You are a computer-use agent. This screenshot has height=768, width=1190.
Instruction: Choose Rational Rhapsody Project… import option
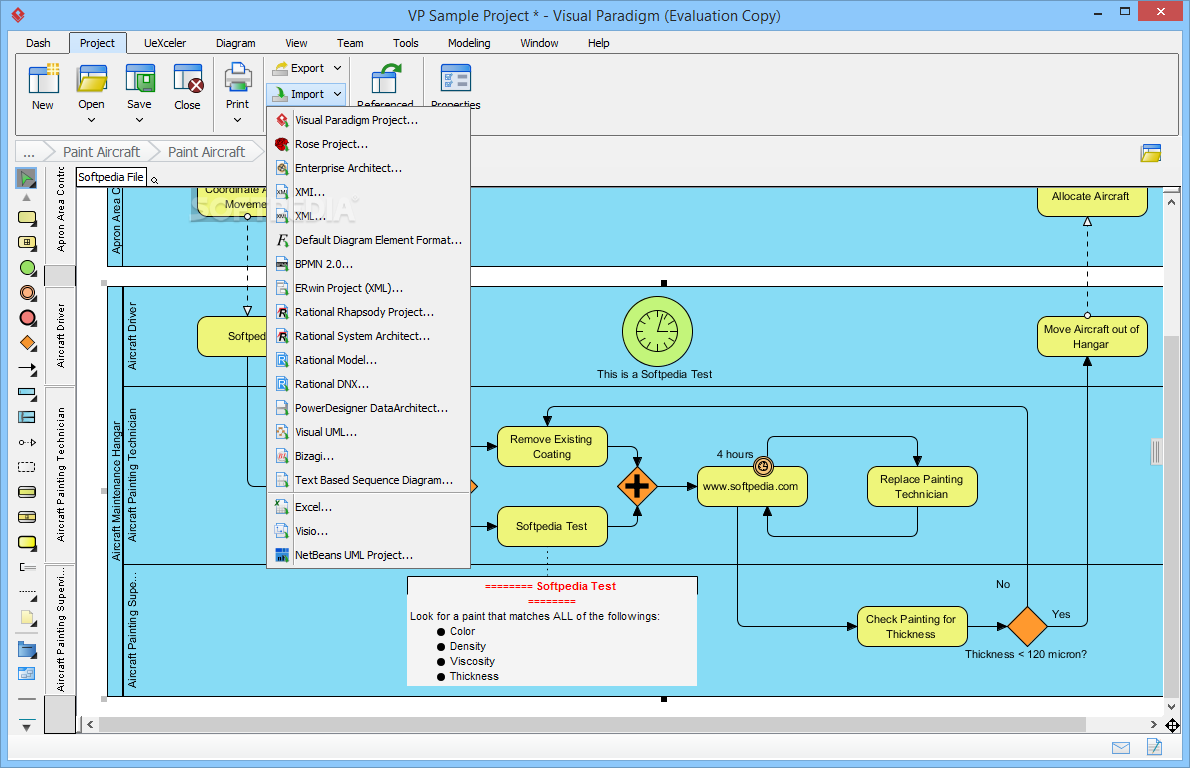coord(369,312)
